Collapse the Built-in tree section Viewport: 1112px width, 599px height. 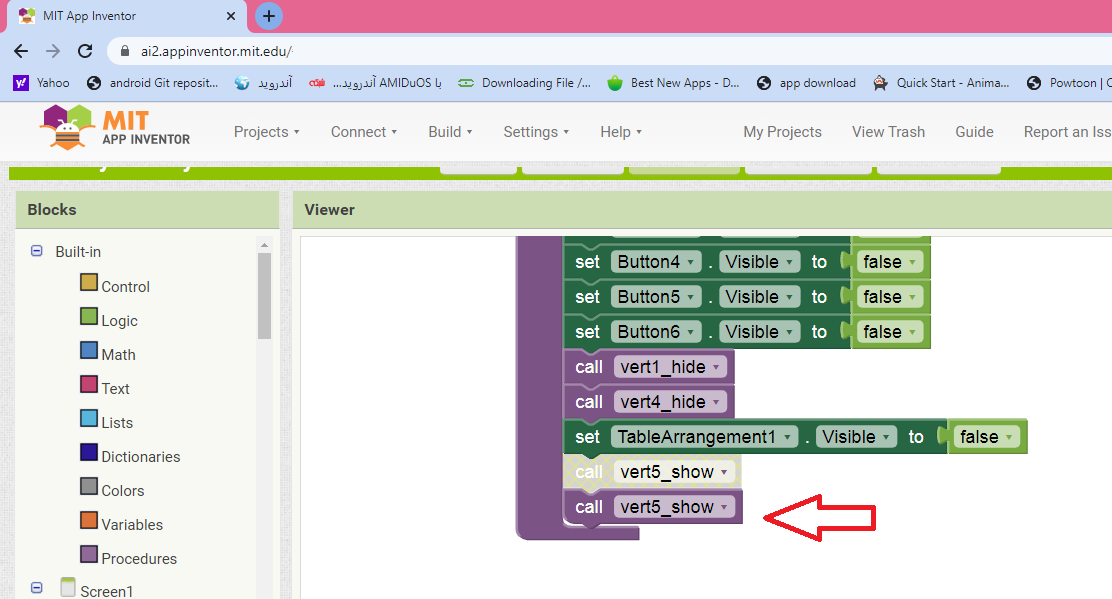pos(38,252)
